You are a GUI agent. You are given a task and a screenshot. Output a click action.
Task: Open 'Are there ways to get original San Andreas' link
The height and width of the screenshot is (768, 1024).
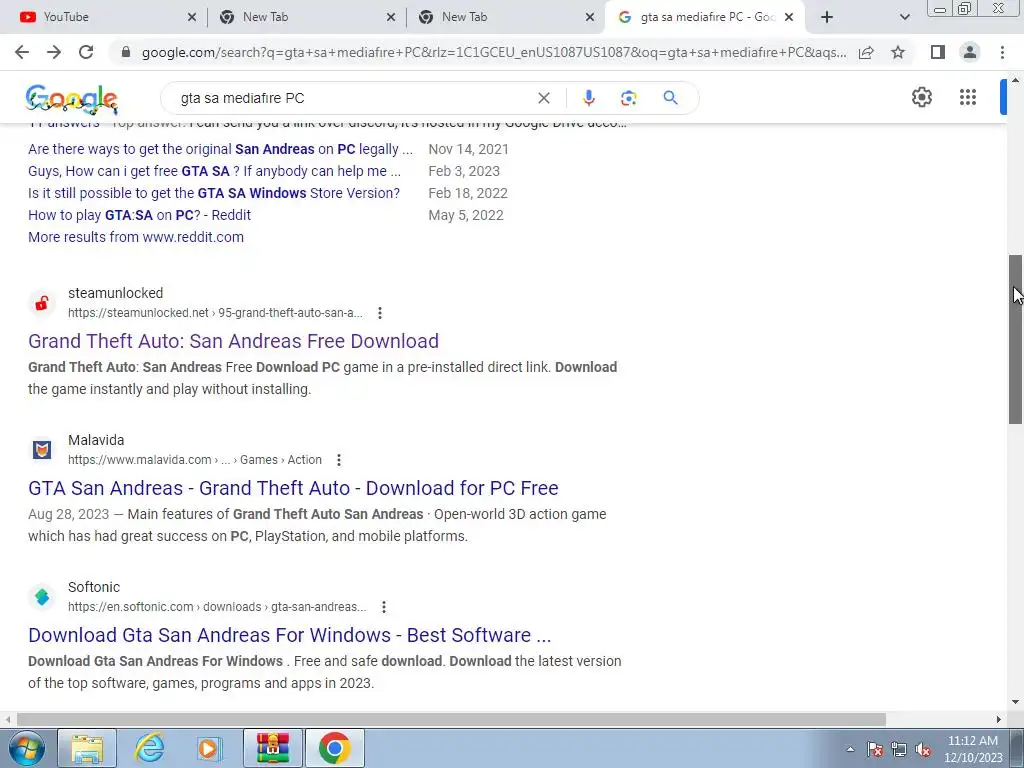[220, 149]
